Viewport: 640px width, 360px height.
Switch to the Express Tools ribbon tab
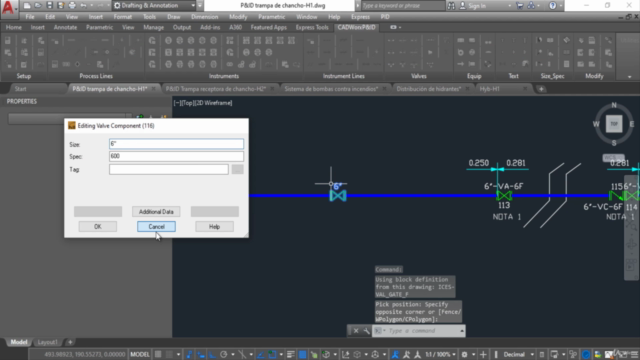pos(312,27)
